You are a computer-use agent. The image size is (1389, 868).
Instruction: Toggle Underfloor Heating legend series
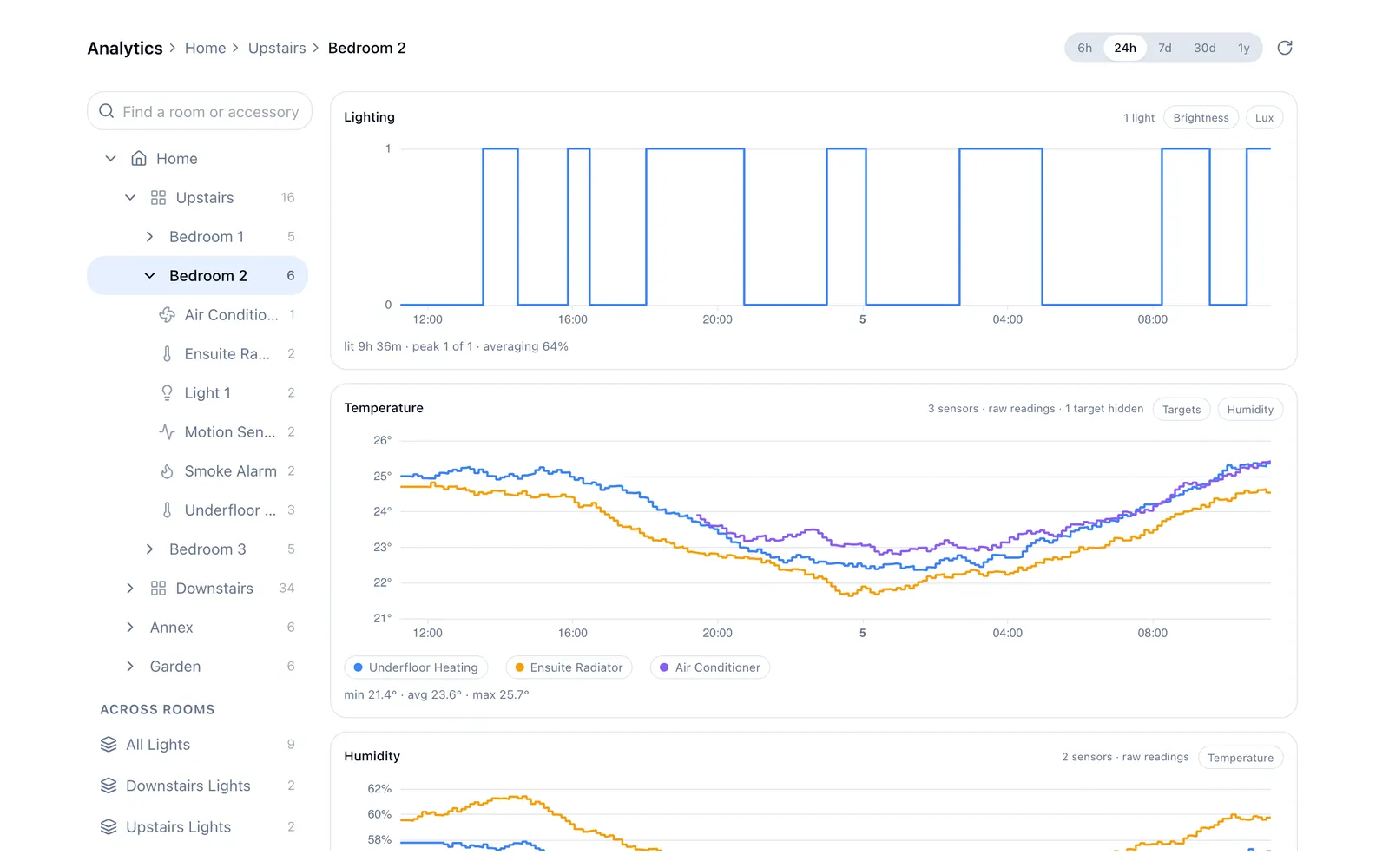416,667
